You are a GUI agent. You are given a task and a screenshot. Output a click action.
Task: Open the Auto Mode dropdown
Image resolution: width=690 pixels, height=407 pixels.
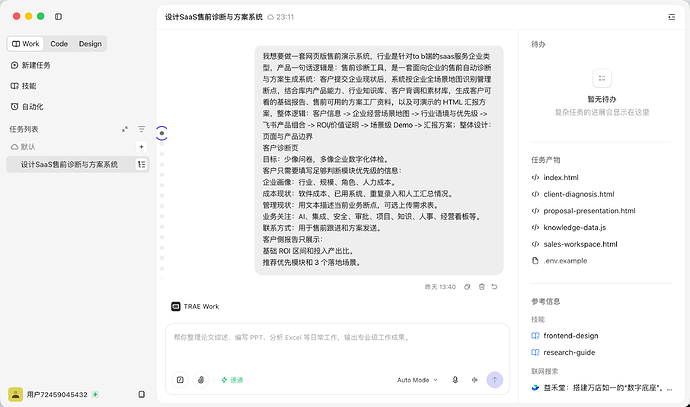[417, 380]
